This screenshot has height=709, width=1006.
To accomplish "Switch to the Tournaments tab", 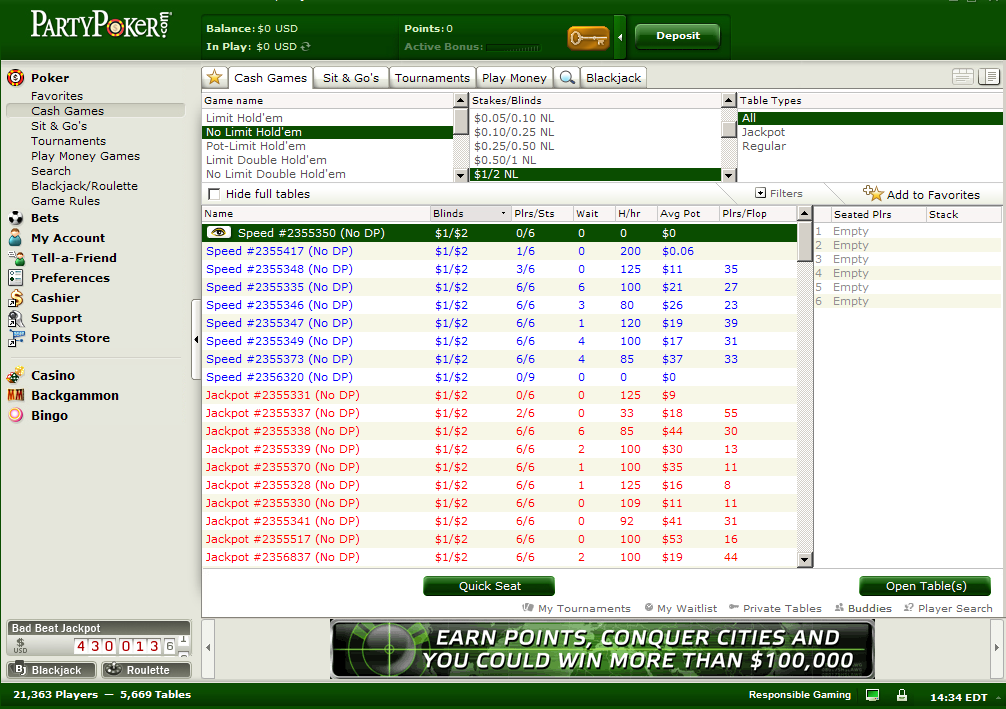I will point(432,78).
